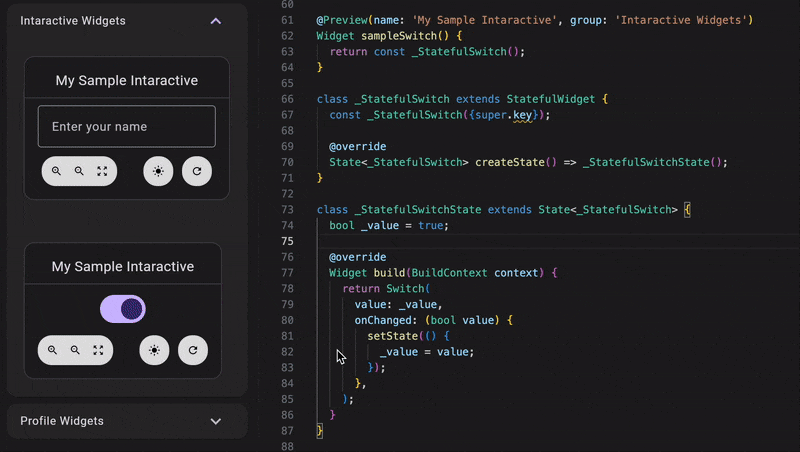Screen dimensions: 800x452
Task: Toggle brightness theme on switch preview card
Action: coord(154,350)
